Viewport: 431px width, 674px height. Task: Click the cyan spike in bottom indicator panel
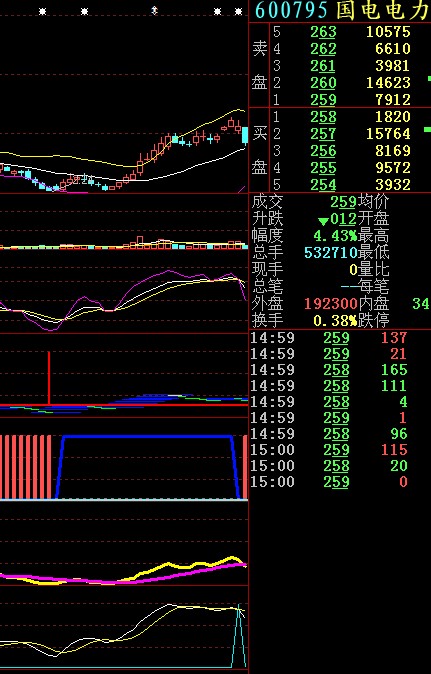[x=239, y=636]
